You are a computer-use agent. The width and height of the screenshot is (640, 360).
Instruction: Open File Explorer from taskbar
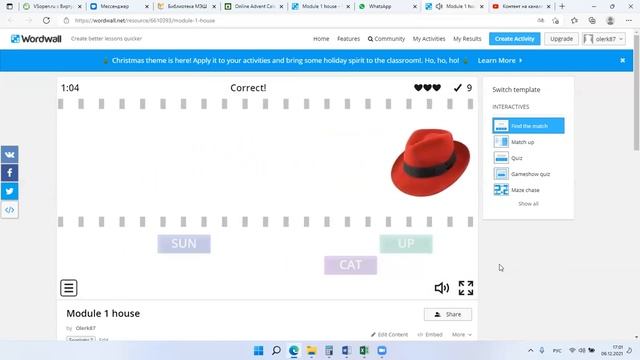tap(311, 351)
